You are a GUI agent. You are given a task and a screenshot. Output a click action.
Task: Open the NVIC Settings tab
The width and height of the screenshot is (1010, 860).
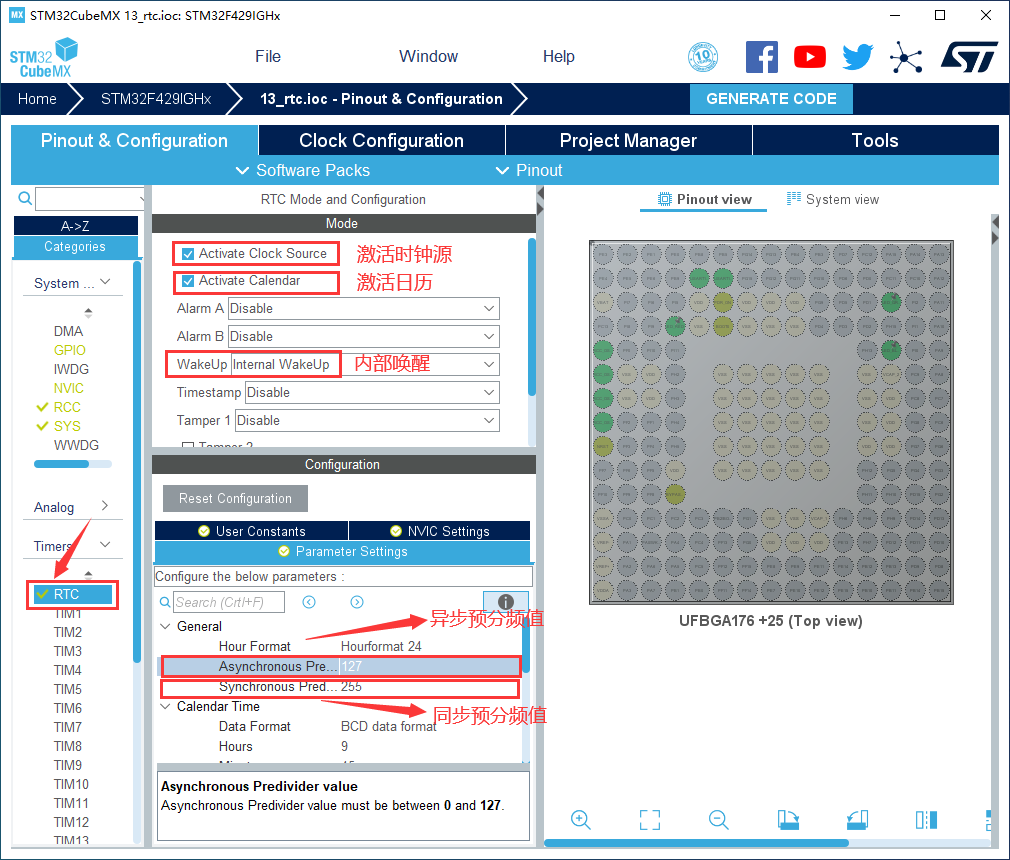click(439, 531)
